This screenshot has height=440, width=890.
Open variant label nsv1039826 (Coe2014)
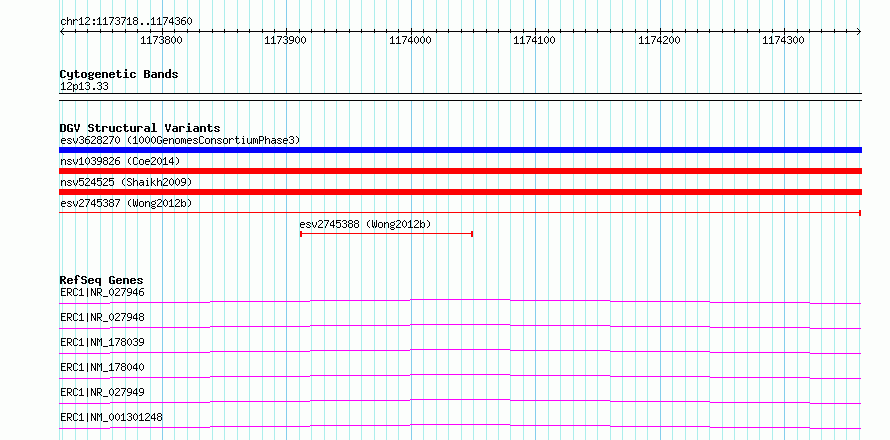(x=120, y=162)
